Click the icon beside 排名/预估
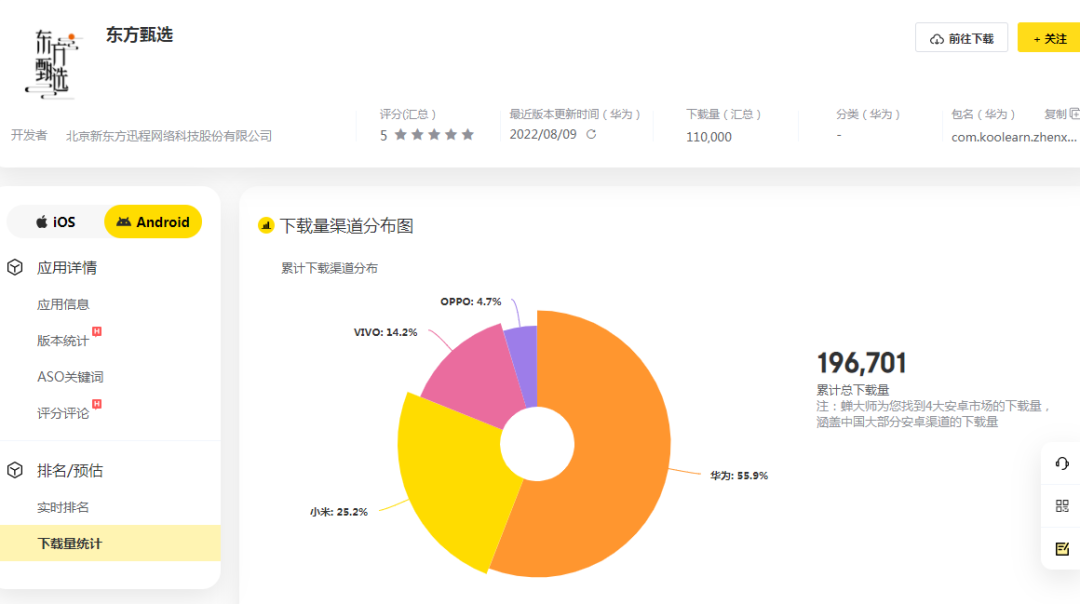Viewport: 1080px width, 604px height. [x=14, y=470]
